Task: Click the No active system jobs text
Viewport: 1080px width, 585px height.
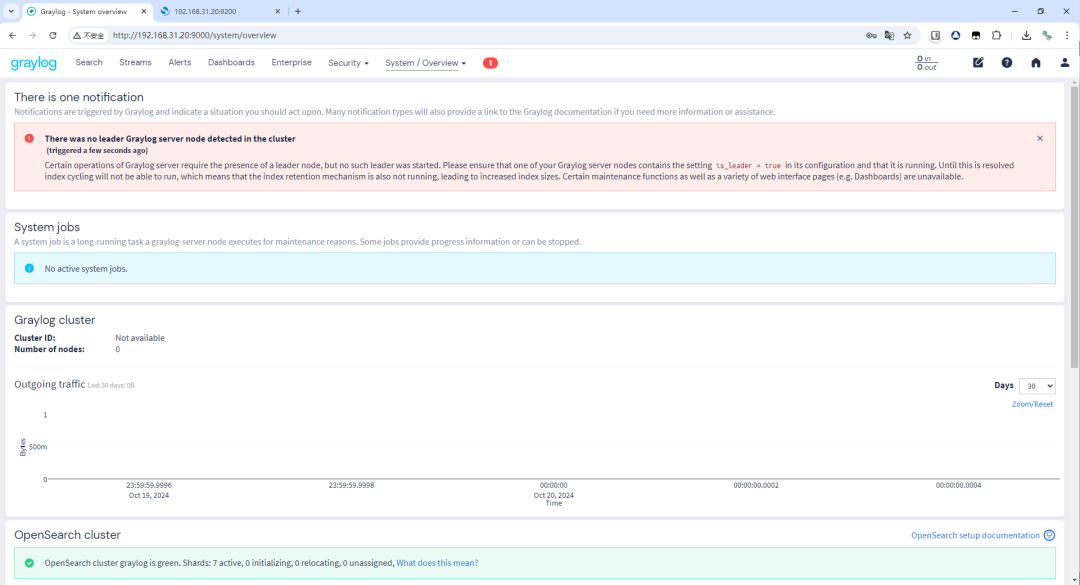Action: 86,269
